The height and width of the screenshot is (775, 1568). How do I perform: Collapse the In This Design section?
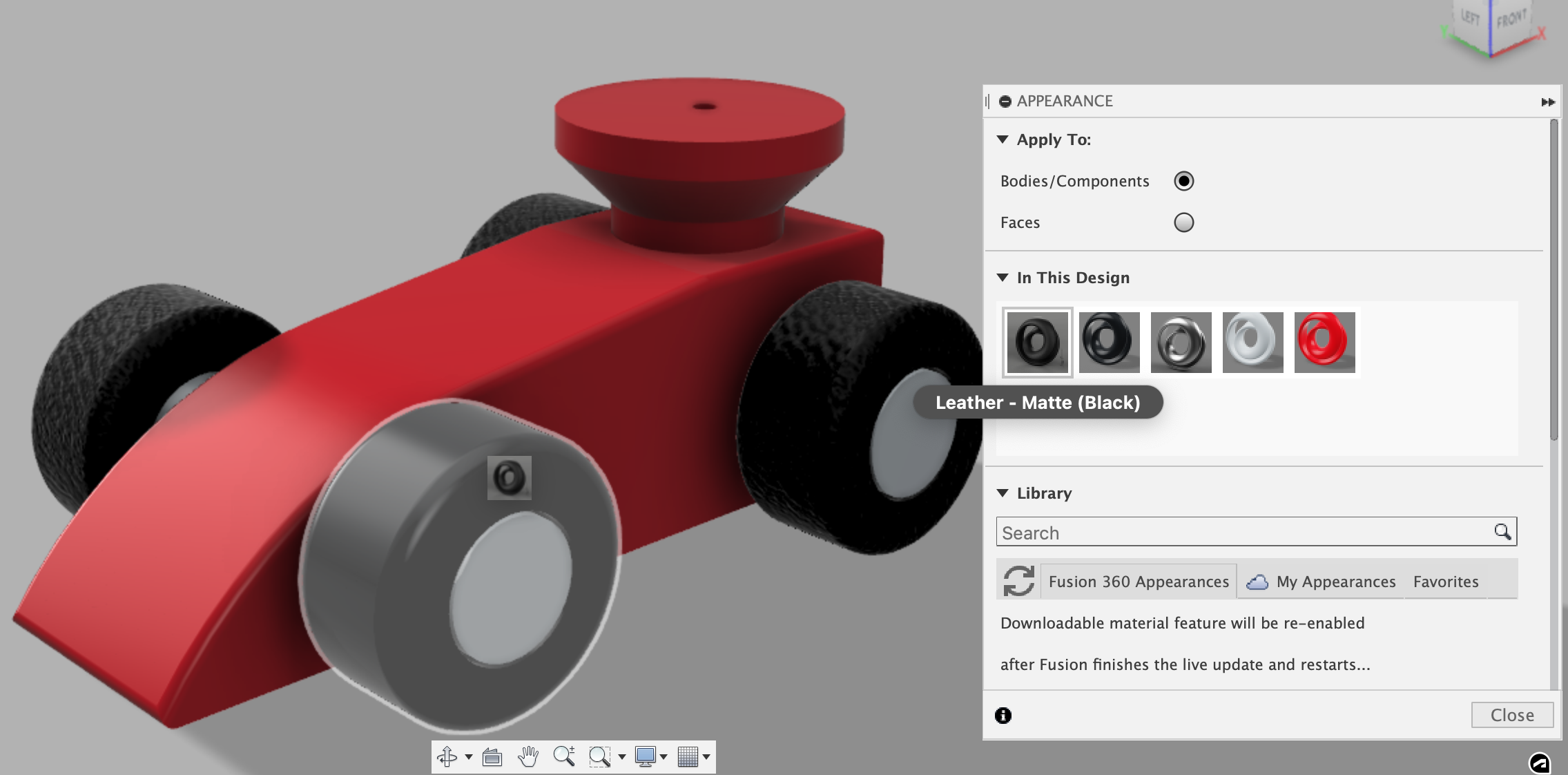point(1003,278)
